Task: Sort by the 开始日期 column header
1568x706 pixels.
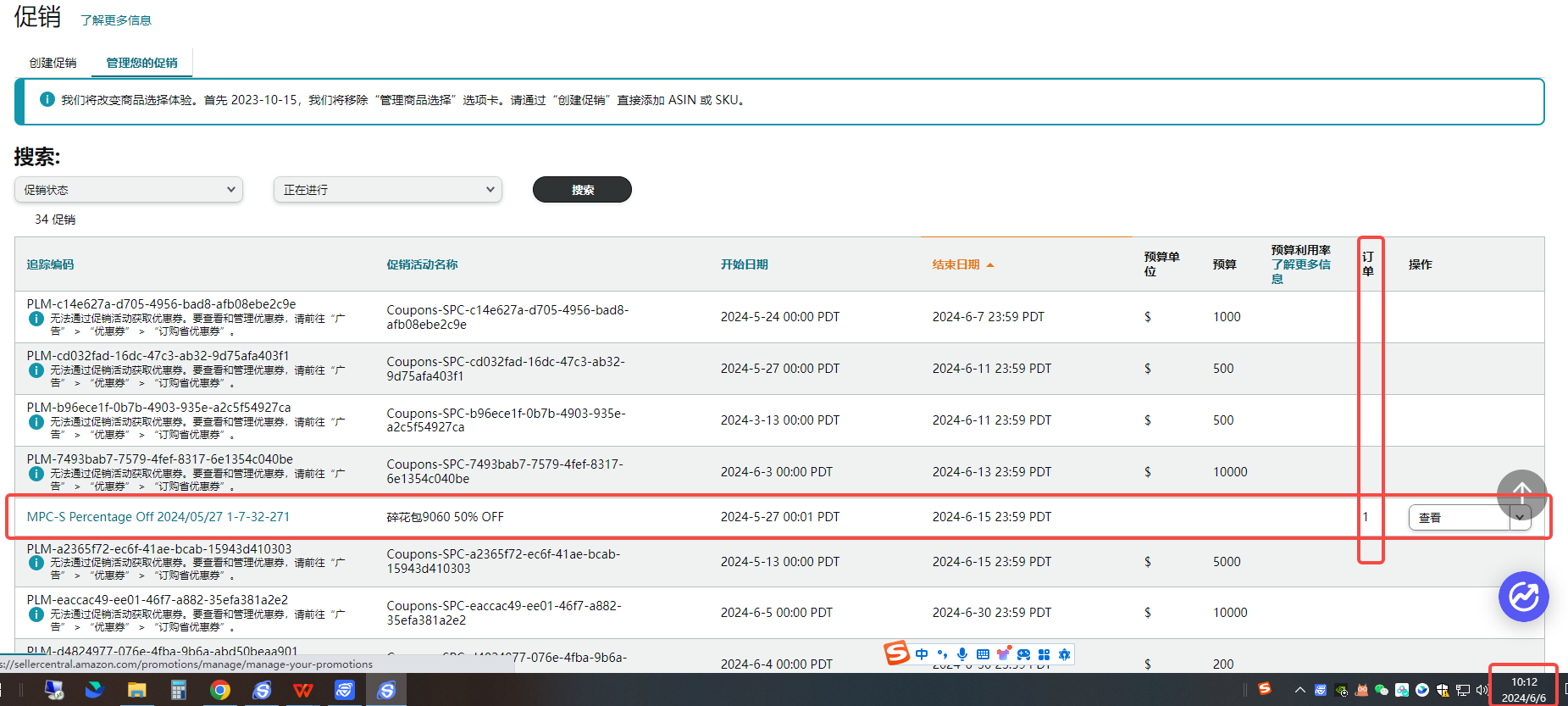Action: tap(745, 264)
